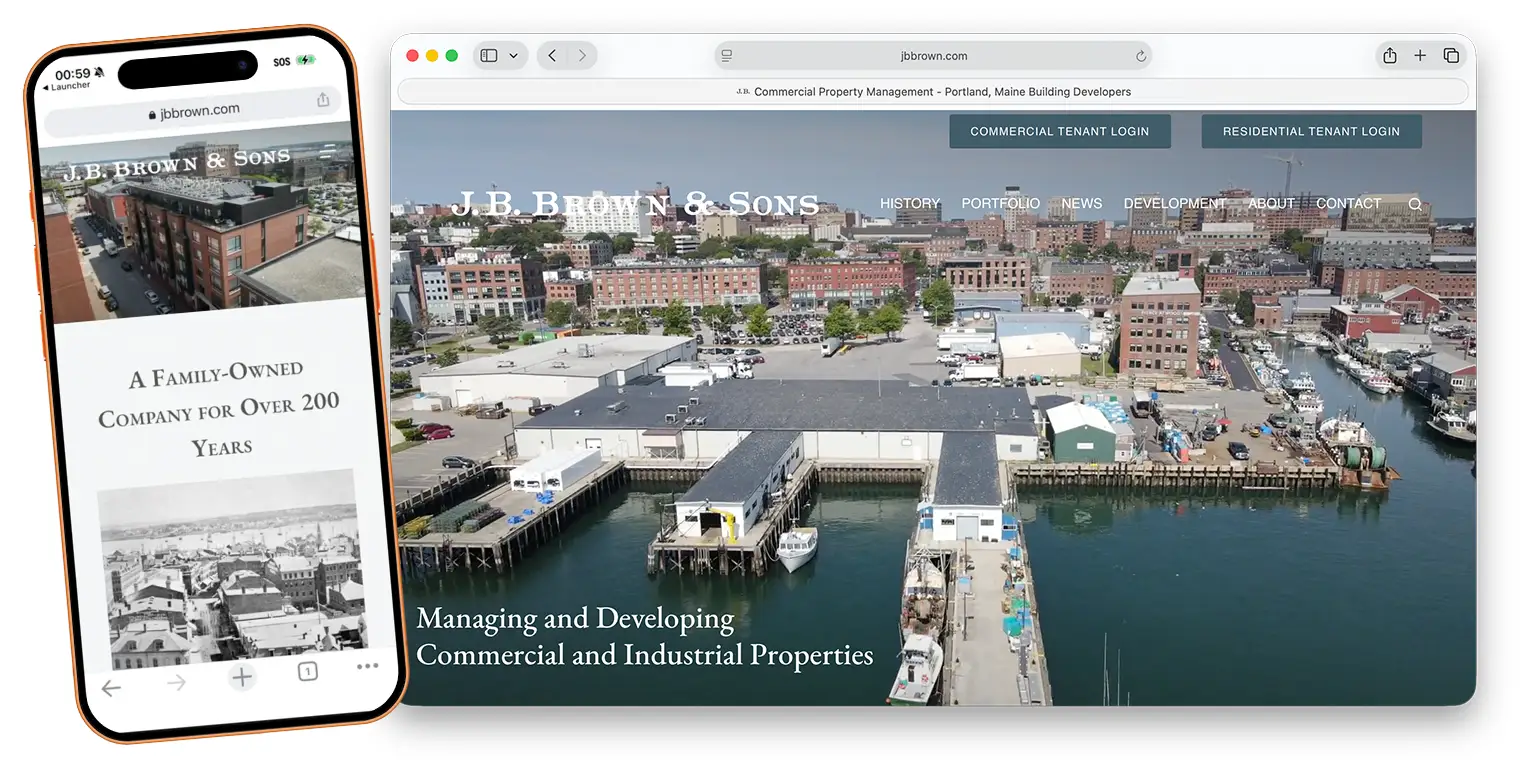Go back using the phone browser's back arrow
This screenshot has height=768, width=1536.
111,688
